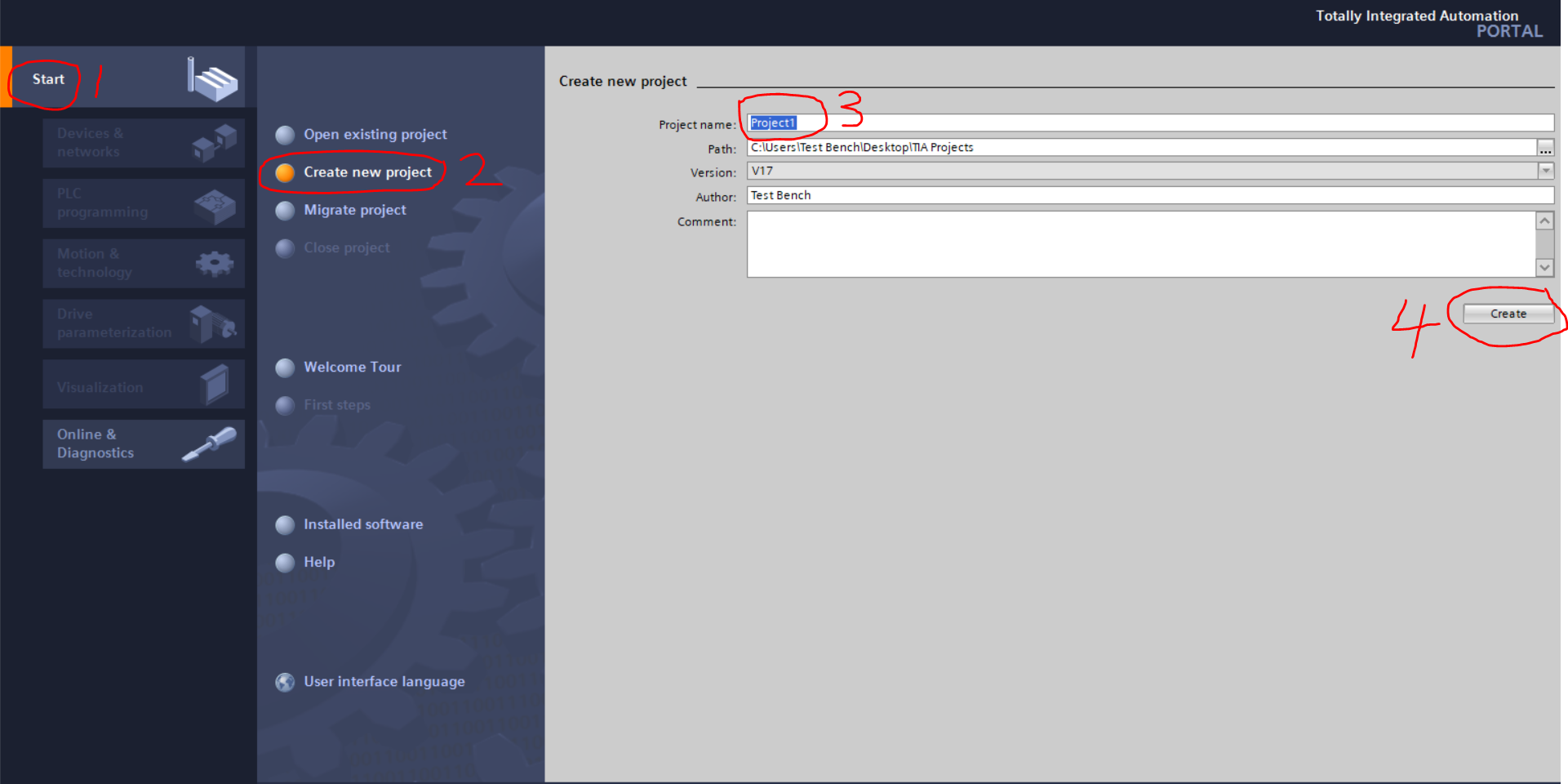
Task: Click the Drive parameterization icon
Action: tap(213, 324)
